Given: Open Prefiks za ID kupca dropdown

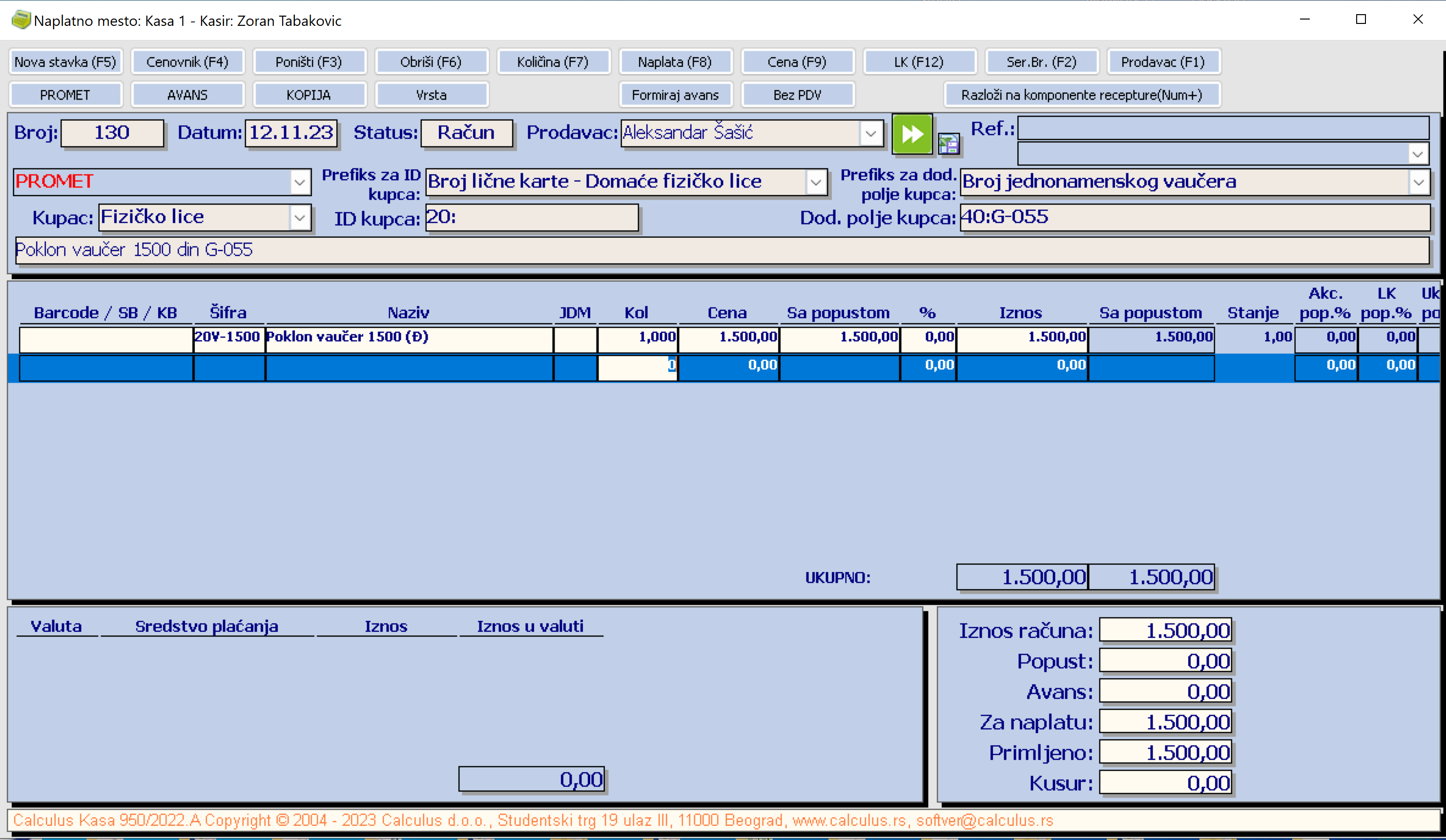Looking at the screenshot, I should pyautogui.click(x=815, y=183).
